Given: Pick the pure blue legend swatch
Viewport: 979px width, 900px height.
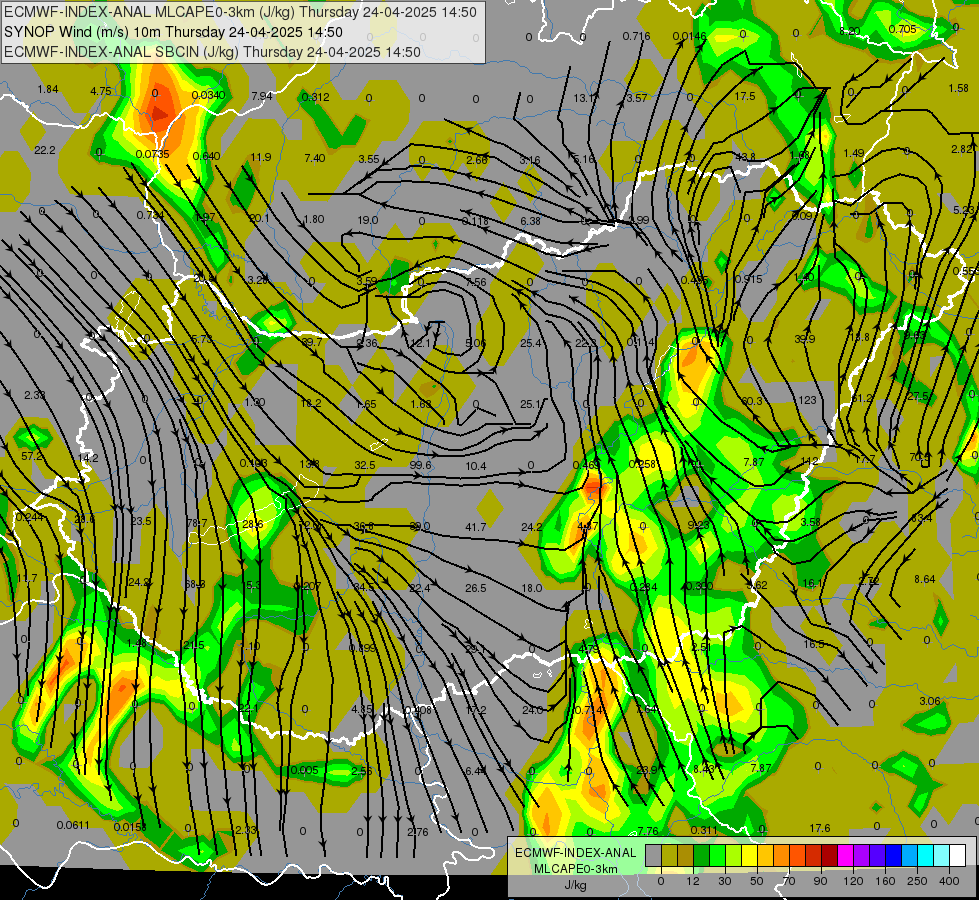Looking at the screenshot, I should pos(893,855).
